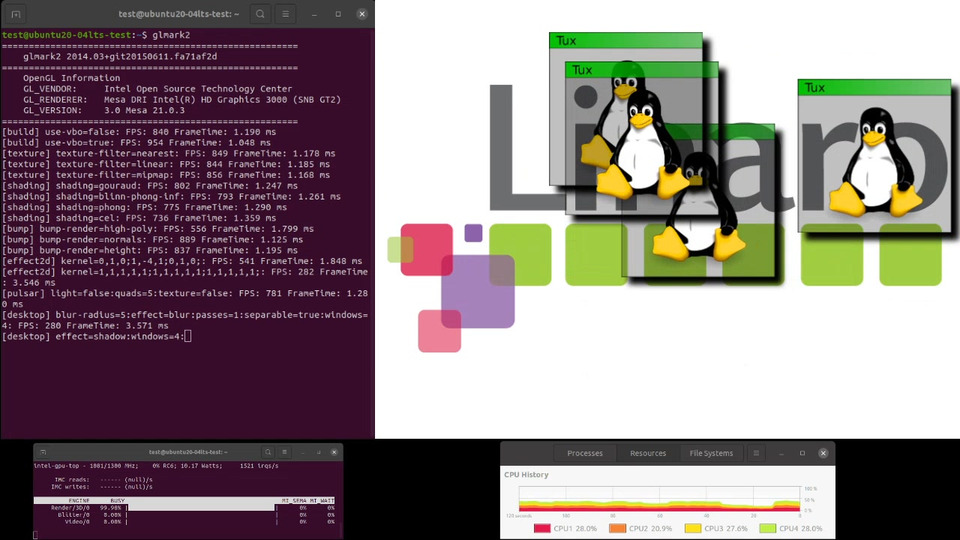Click the 'texture-filter=nearest' result line
Screen dimensions: 960x540
168,153
